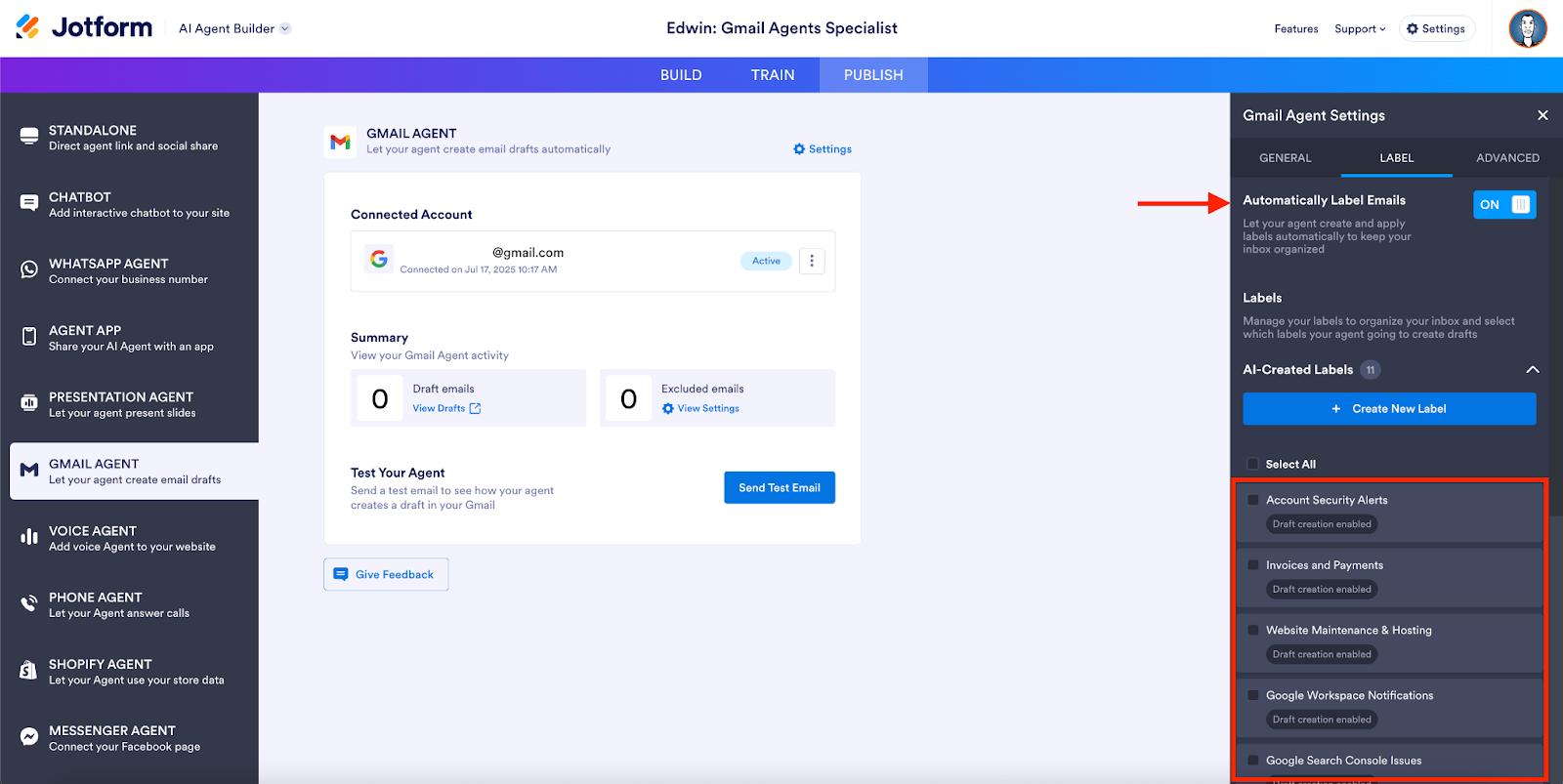1563x784 pixels.
Task: Click the Shopify Agent bag icon
Action: pyautogui.click(x=29, y=671)
